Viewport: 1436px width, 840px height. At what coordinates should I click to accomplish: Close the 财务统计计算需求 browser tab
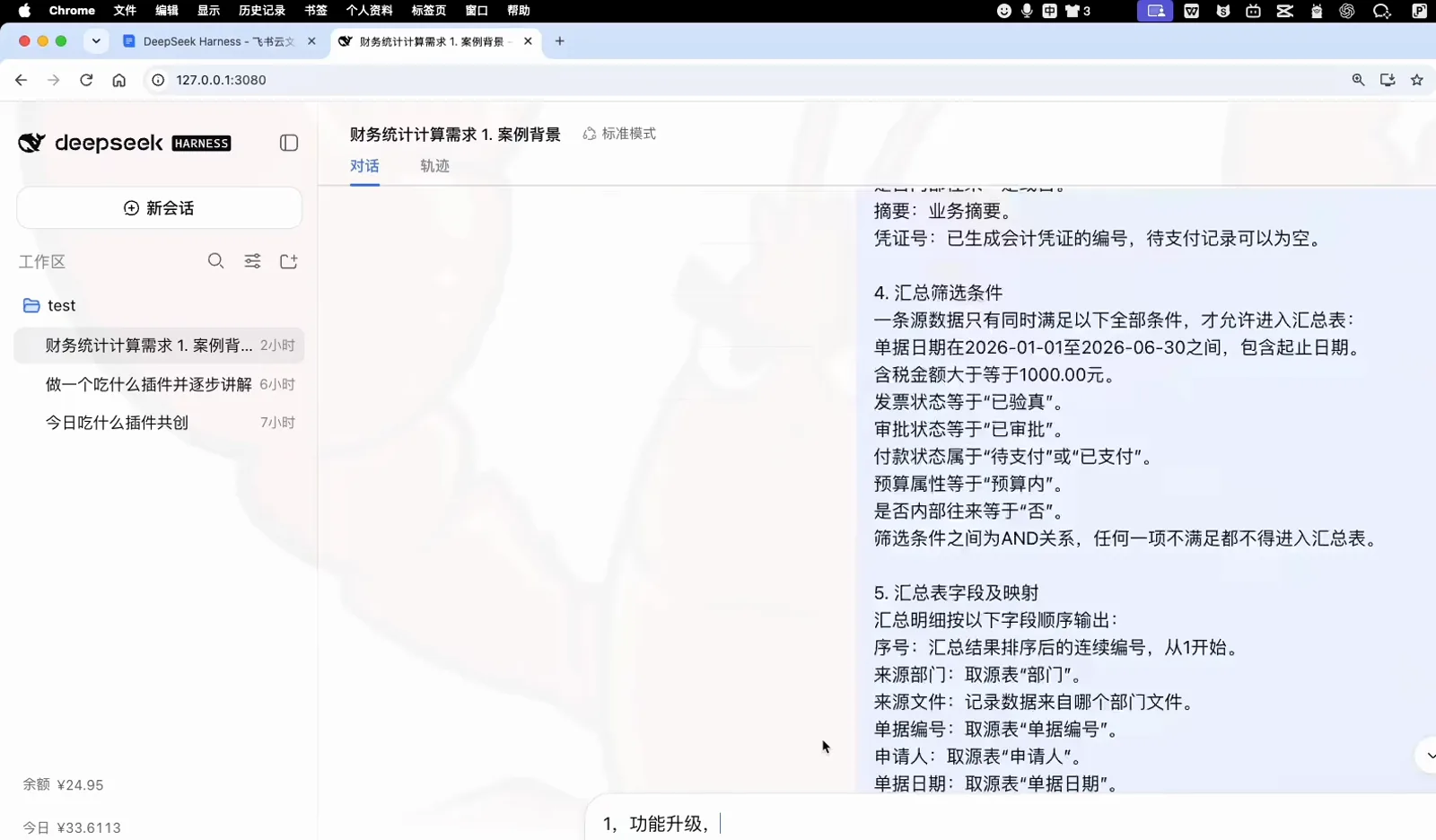pyautogui.click(x=528, y=41)
